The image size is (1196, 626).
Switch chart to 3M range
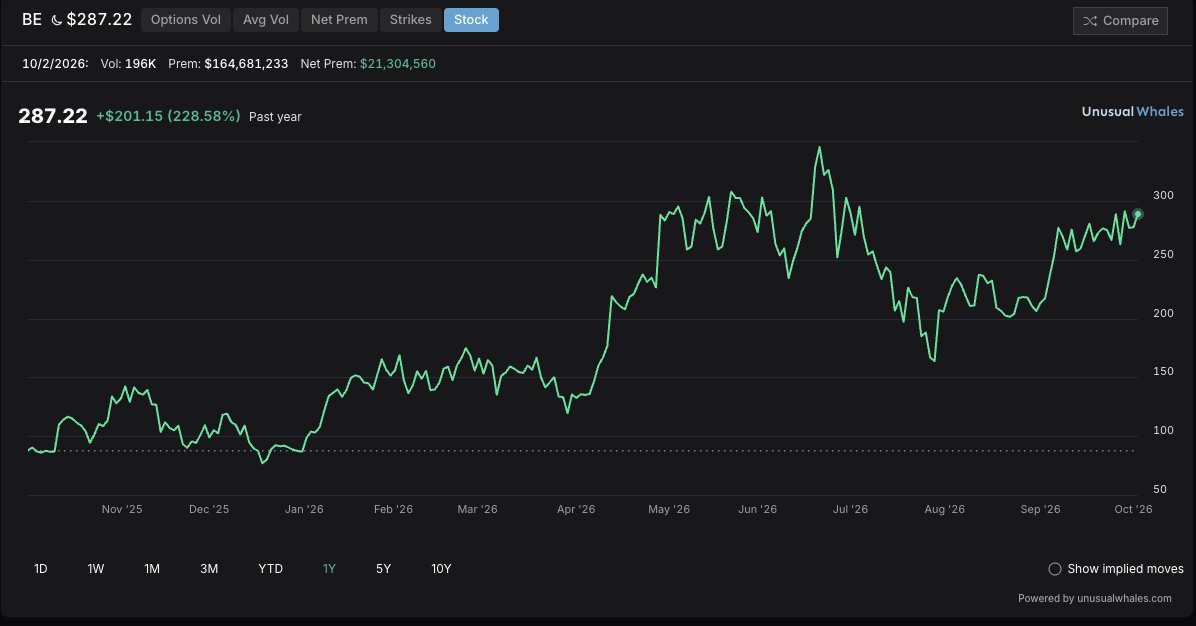click(209, 569)
